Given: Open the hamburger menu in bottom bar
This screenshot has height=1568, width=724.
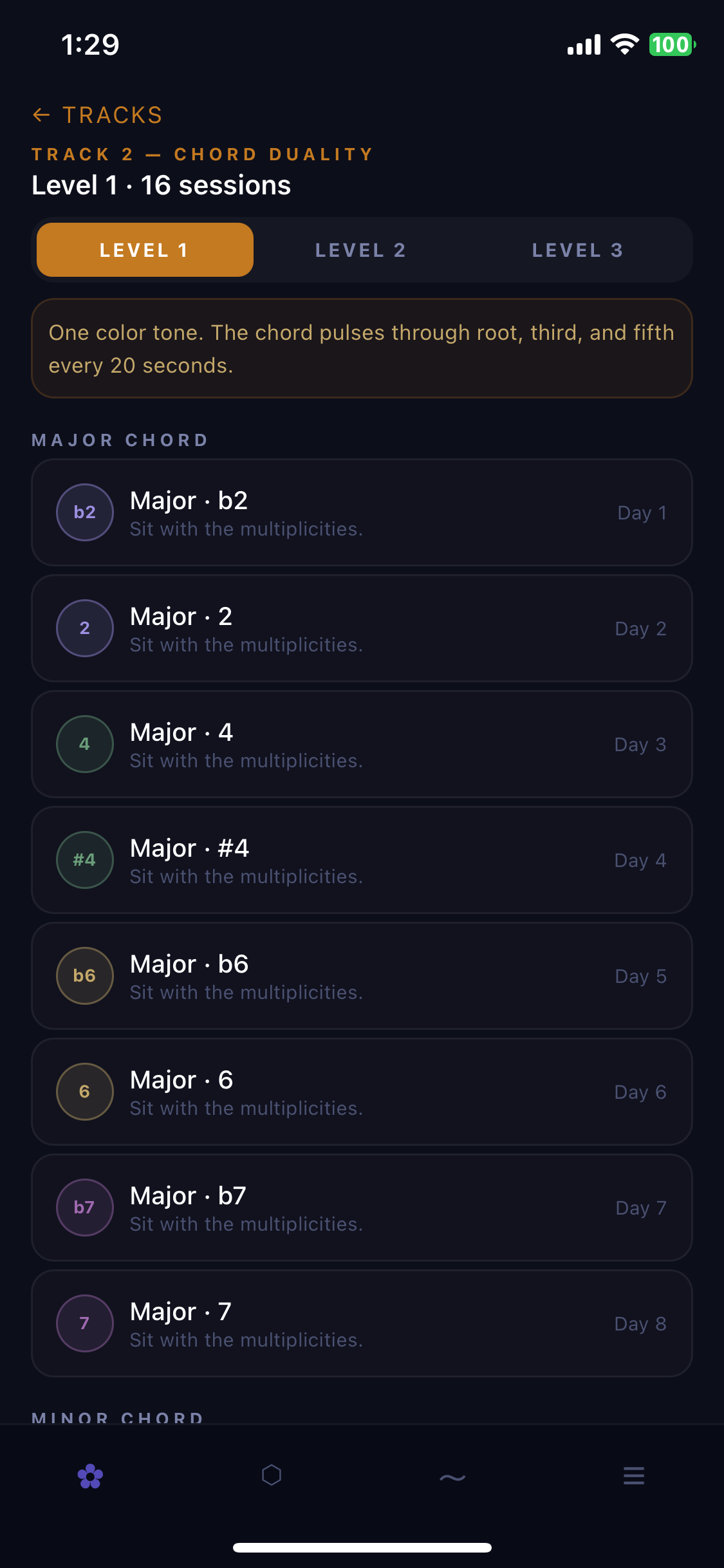Looking at the screenshot, I should [634, 1475].
